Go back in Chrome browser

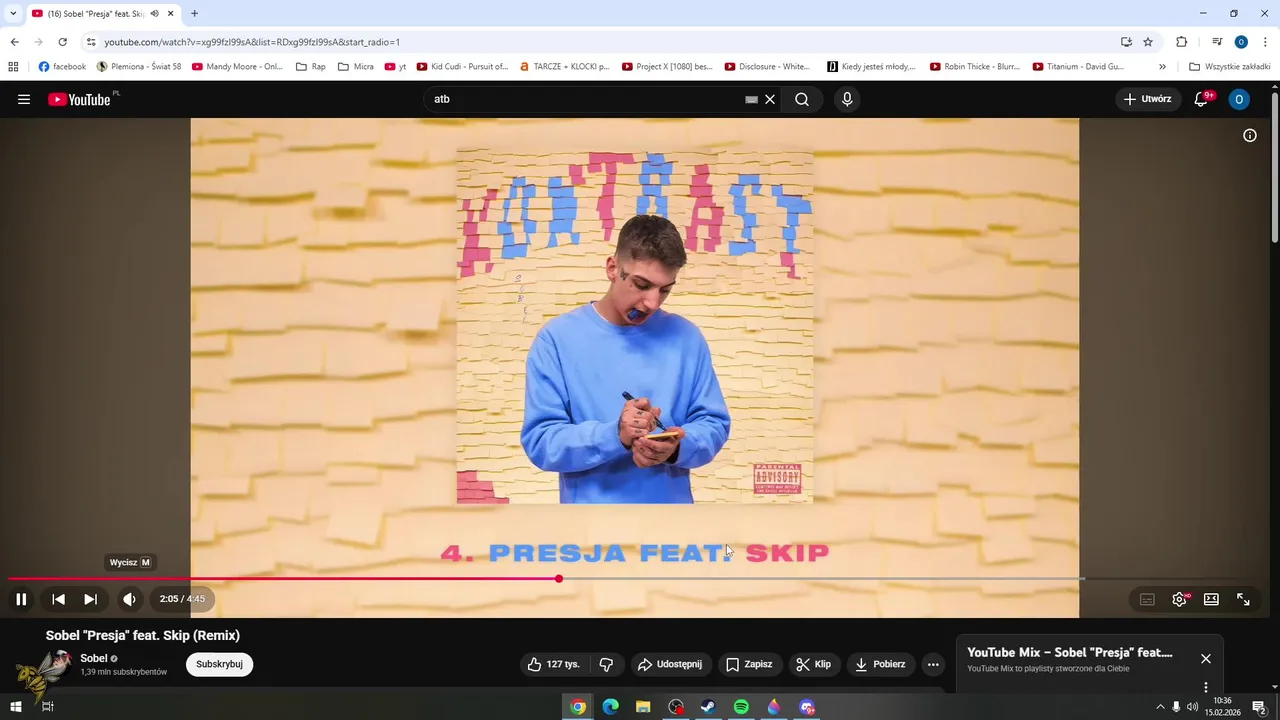coord(14,42)
